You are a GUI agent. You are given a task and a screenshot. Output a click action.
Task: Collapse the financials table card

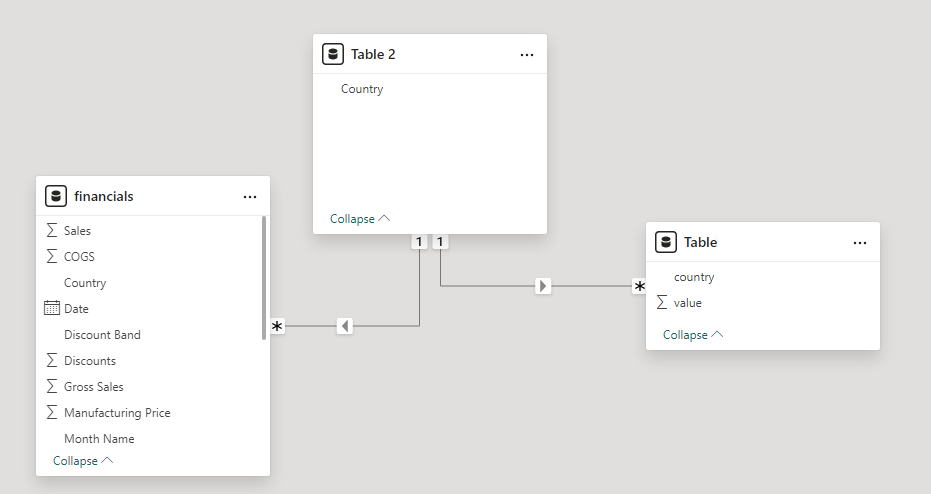click(x=83, y=461)
